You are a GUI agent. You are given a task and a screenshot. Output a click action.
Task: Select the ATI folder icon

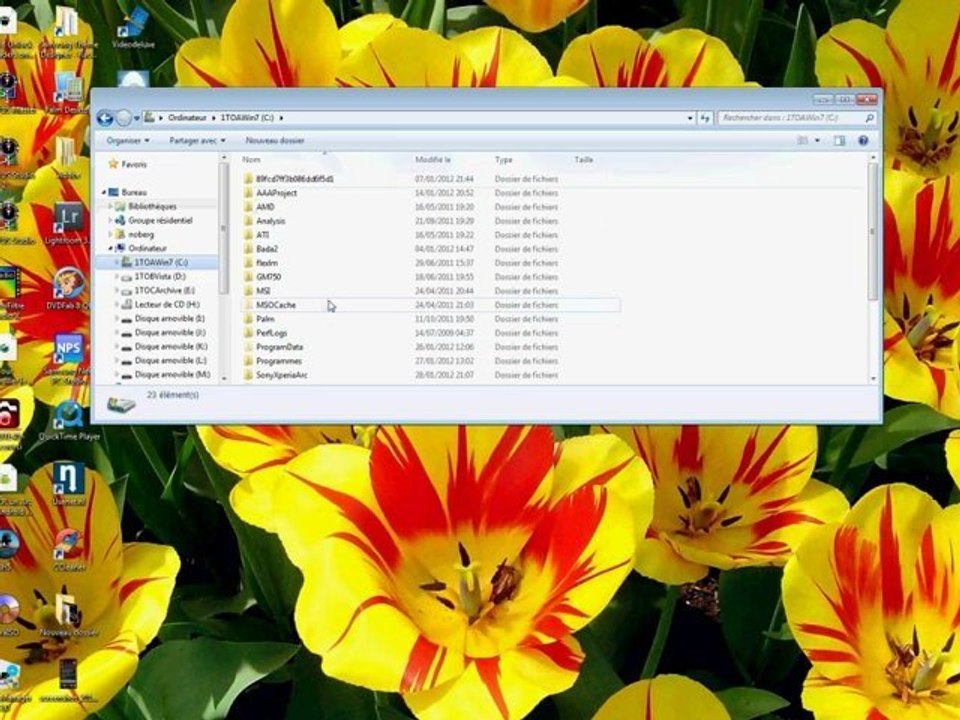[248, 235]
